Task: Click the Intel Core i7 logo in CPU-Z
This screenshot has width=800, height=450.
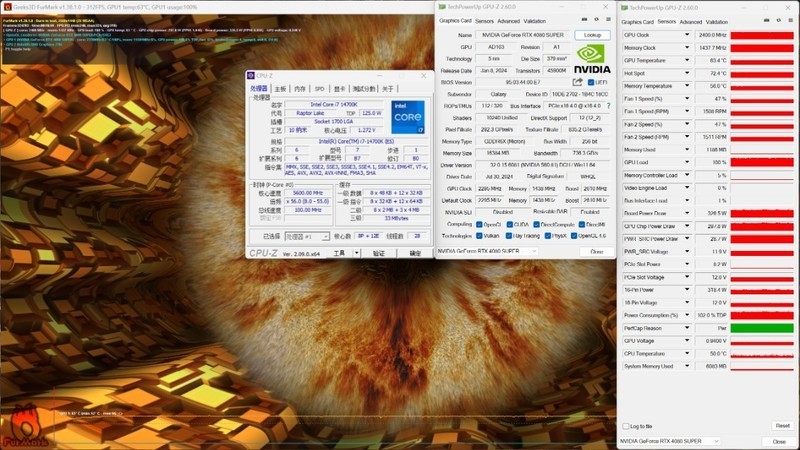Action: click(x=408, y=117)
